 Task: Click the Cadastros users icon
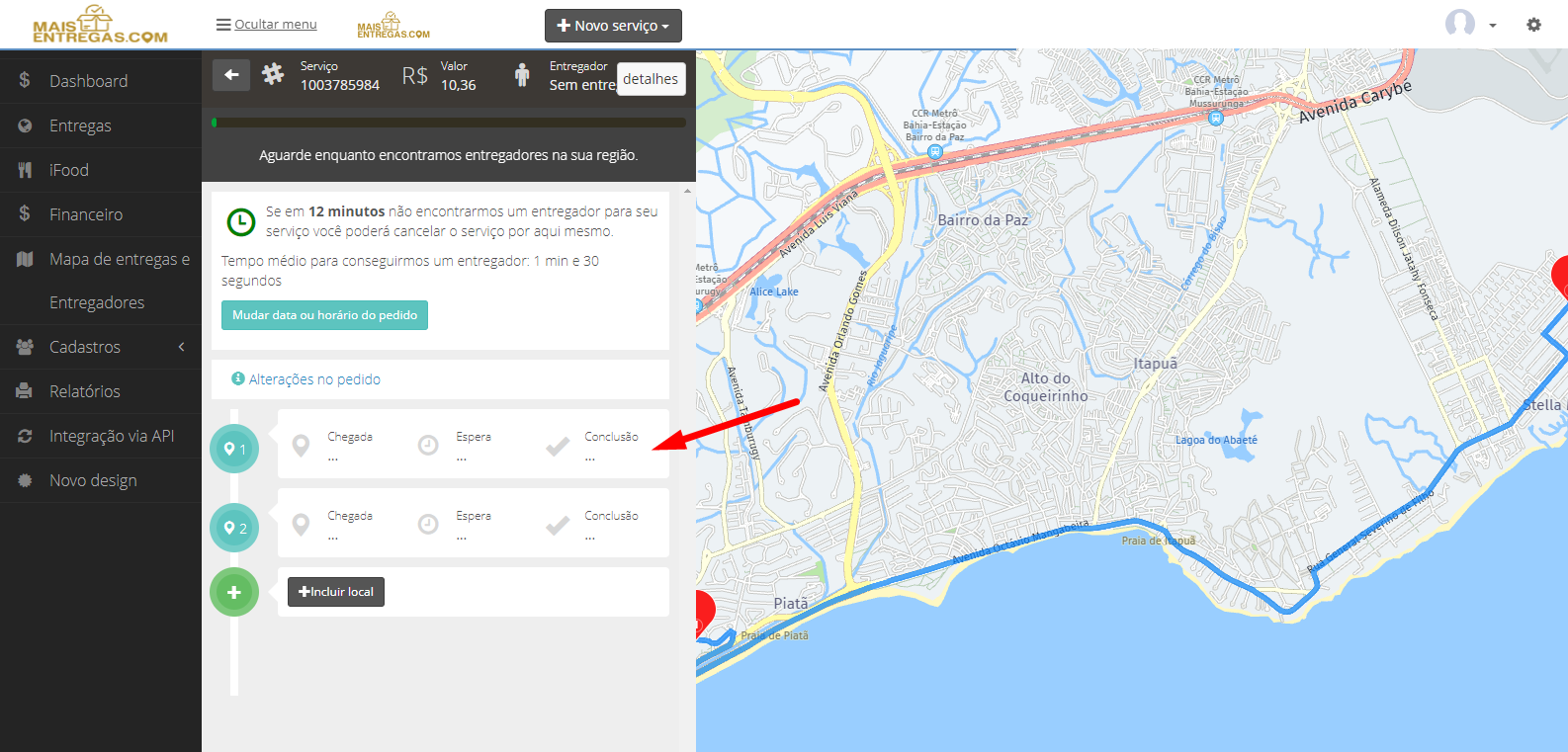(25, 347)
